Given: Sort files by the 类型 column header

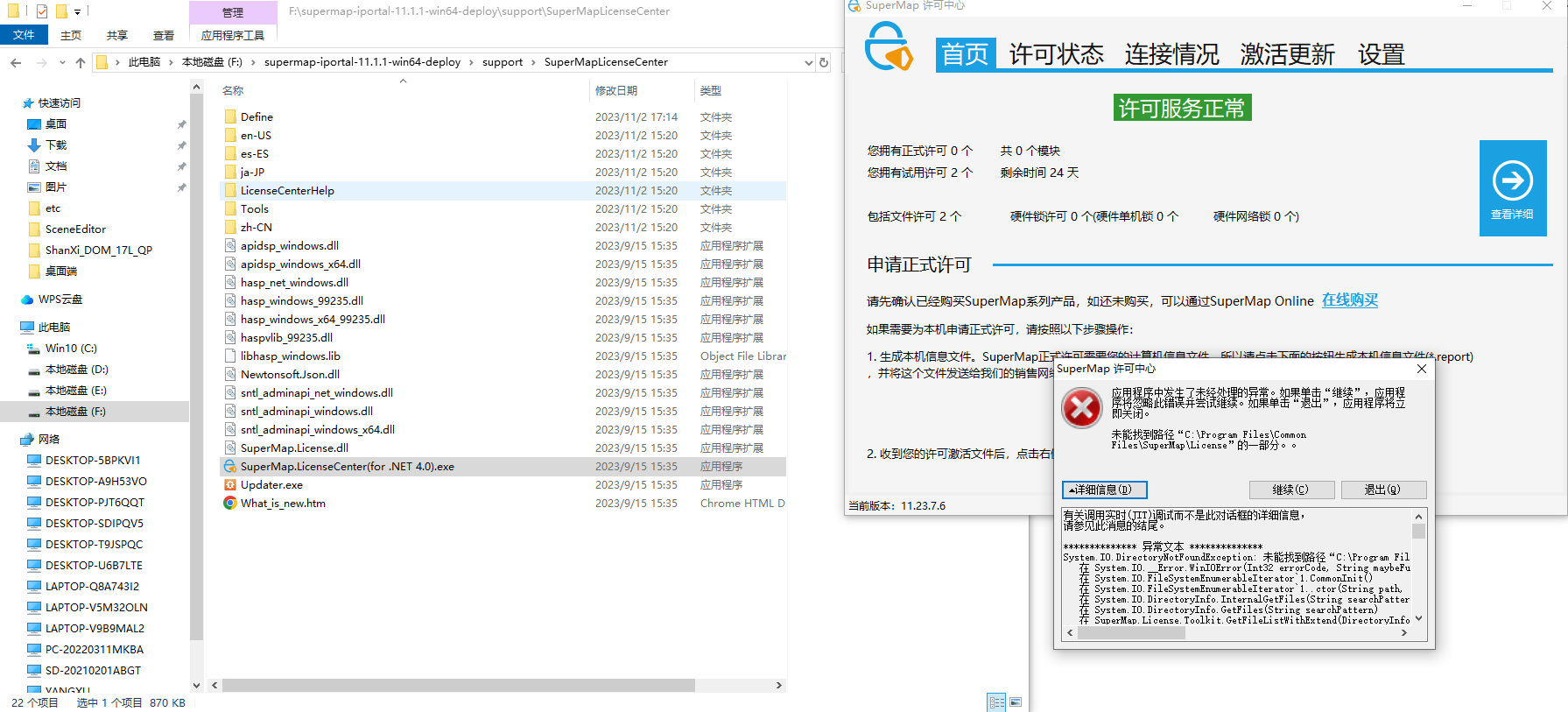Looking at the screenshot, I should [x=711, y=90].
